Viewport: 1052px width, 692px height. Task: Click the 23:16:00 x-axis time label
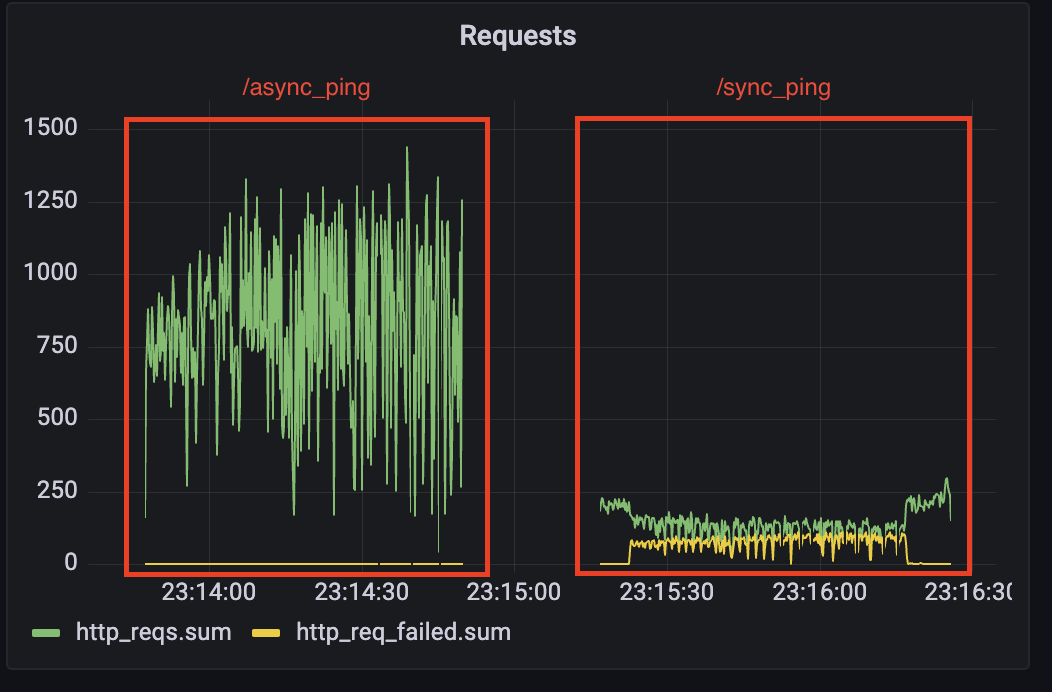click(819, 592)
